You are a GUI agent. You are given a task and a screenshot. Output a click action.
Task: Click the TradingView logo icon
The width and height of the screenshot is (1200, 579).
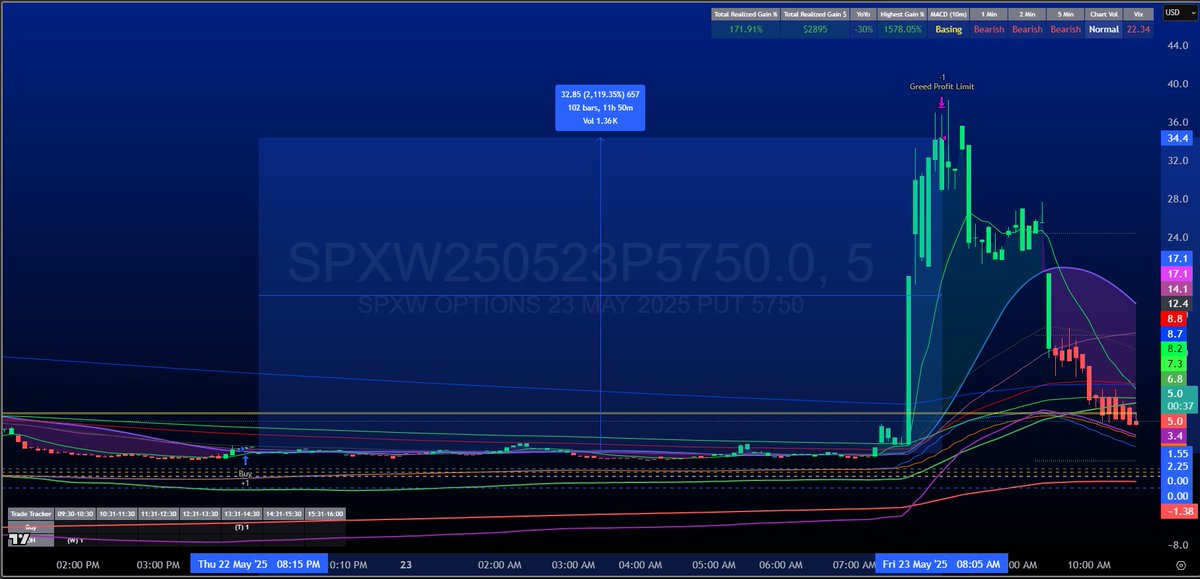click(x=18, y=539)
